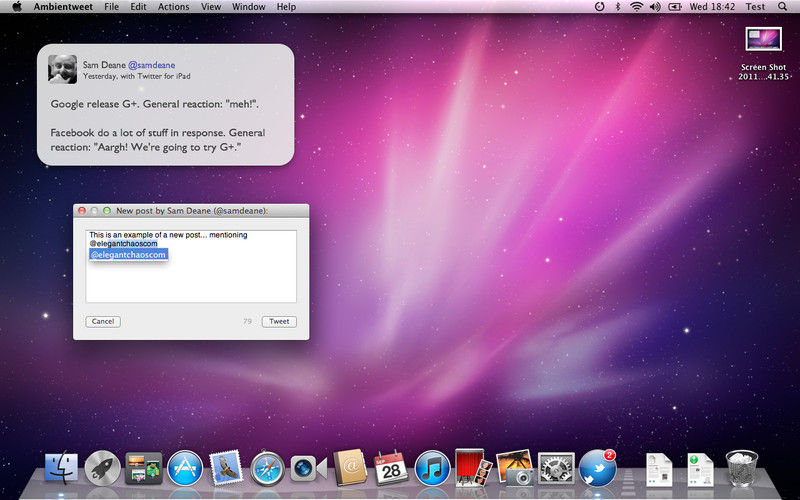Launch Launchpad rocket icon in dock
The width and height of the screenshot is (800, 500).
(x=102, y=468)
